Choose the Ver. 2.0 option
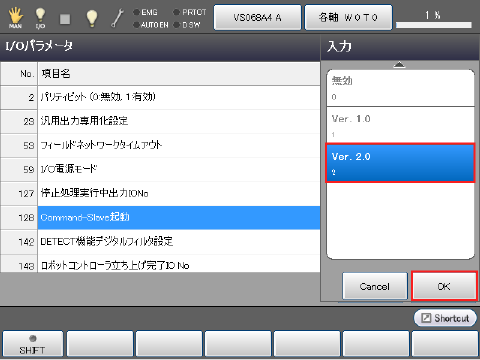The image size is (480, 360). coord(400,163)
